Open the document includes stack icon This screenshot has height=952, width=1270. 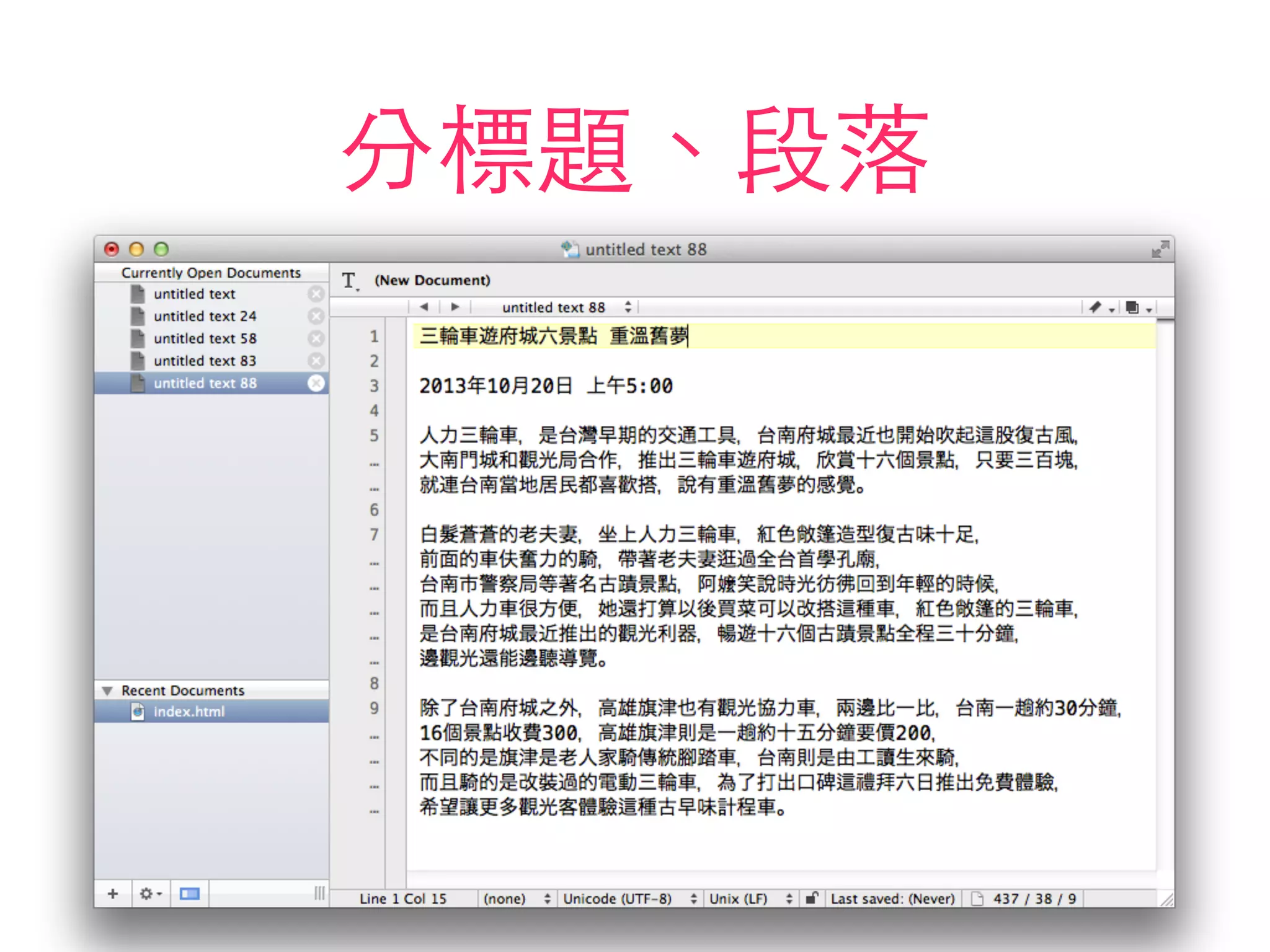click(1133, 307)
